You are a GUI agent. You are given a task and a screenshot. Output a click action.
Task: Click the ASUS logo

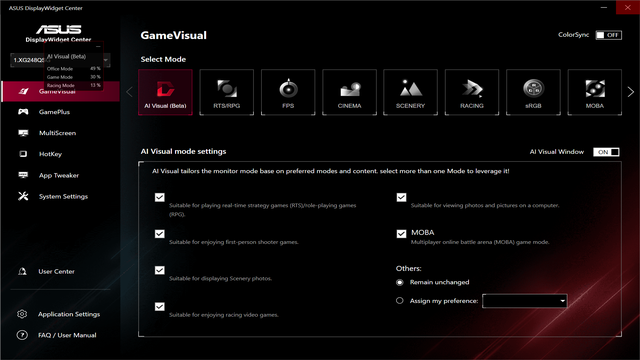pos(58,29)
